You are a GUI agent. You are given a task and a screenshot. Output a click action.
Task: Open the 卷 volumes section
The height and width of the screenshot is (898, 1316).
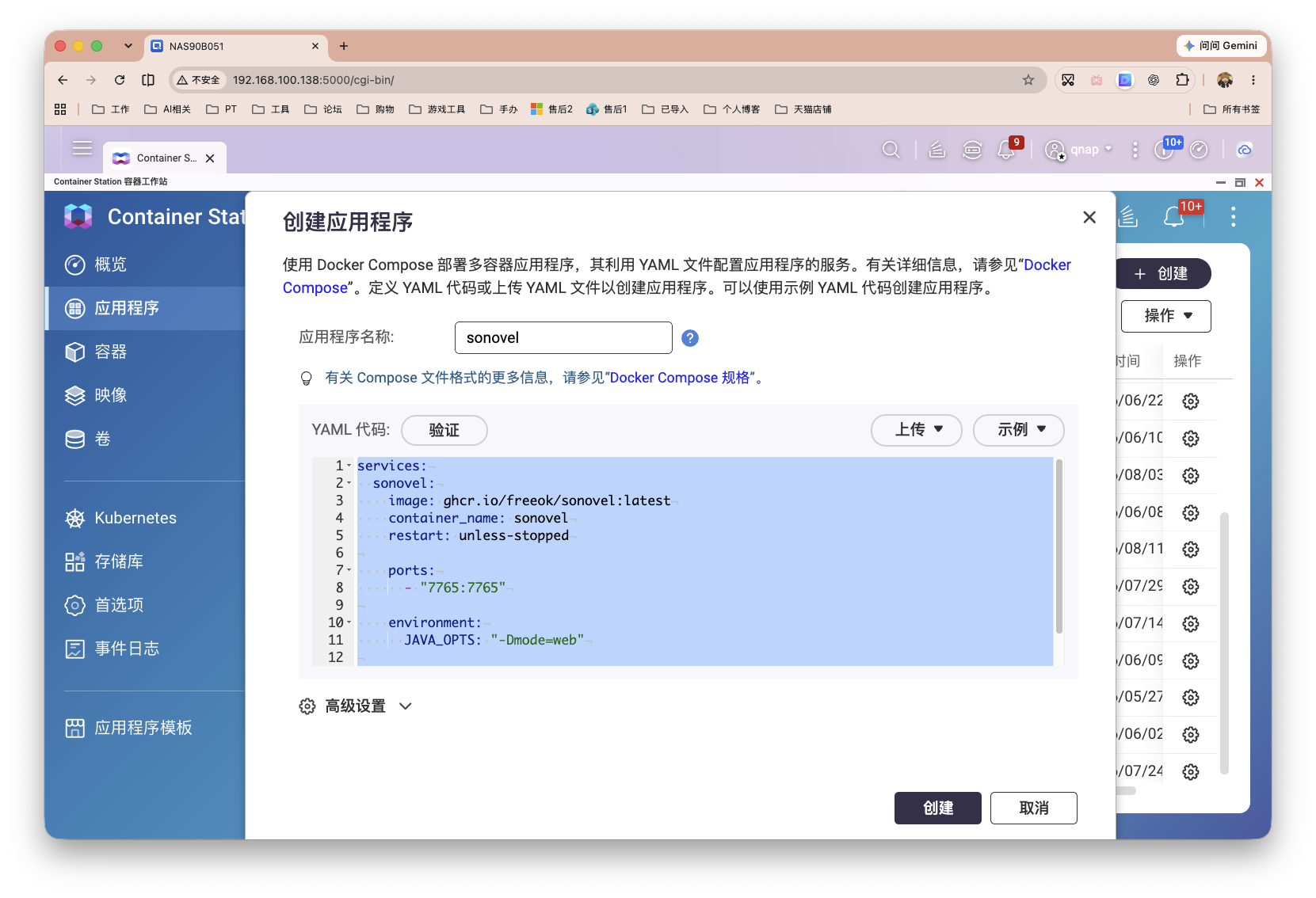click(x=145, y=439)
